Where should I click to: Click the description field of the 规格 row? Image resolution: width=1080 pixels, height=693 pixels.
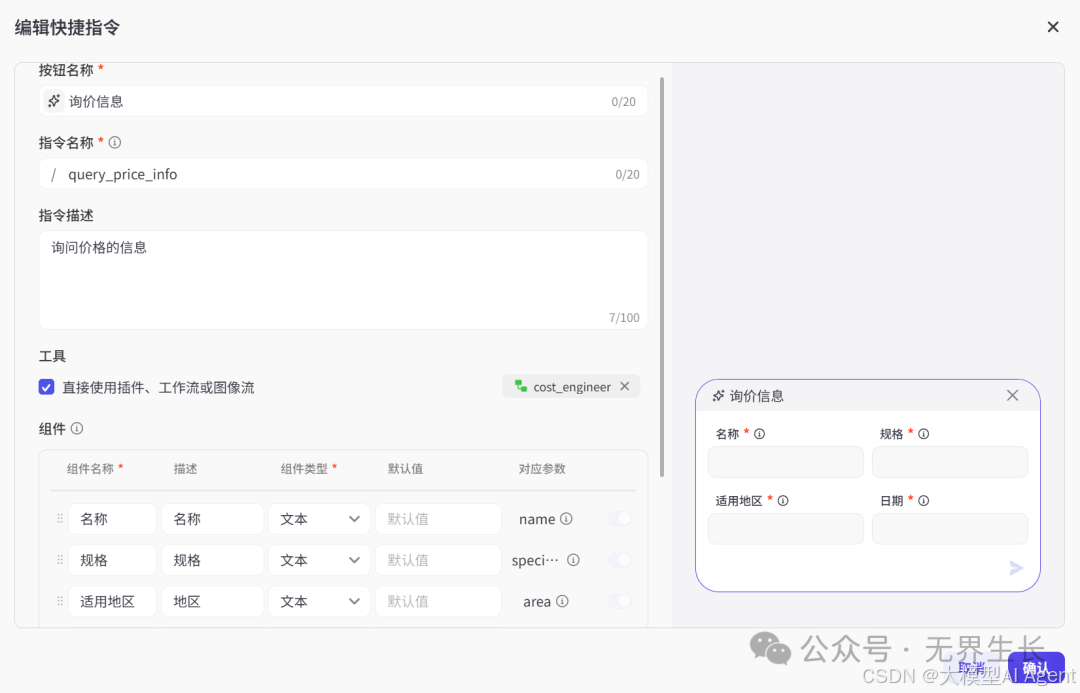pyautogui.click(x=212, y=560)
